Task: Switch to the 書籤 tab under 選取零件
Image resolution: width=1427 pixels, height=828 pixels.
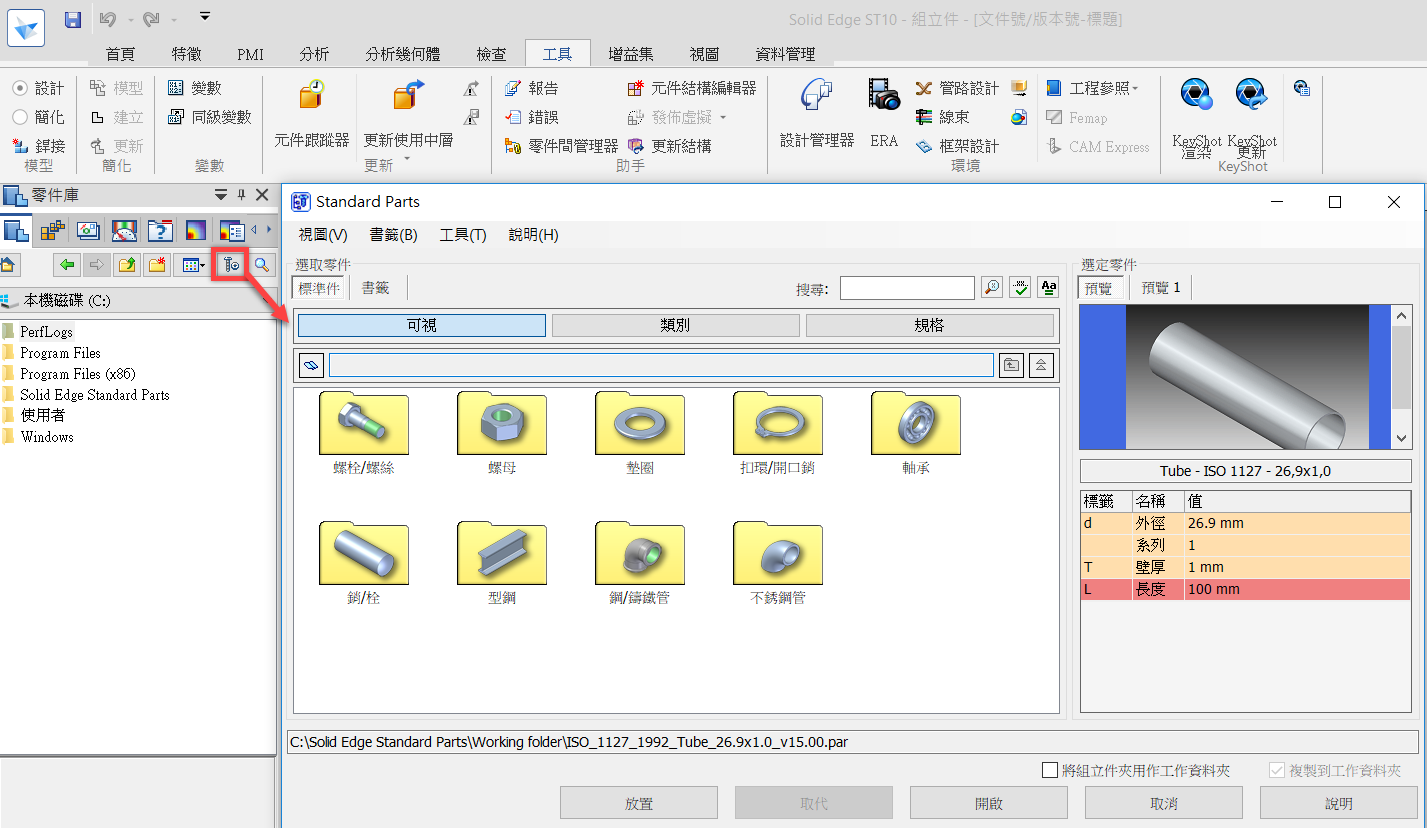Action: click(376, 288)
